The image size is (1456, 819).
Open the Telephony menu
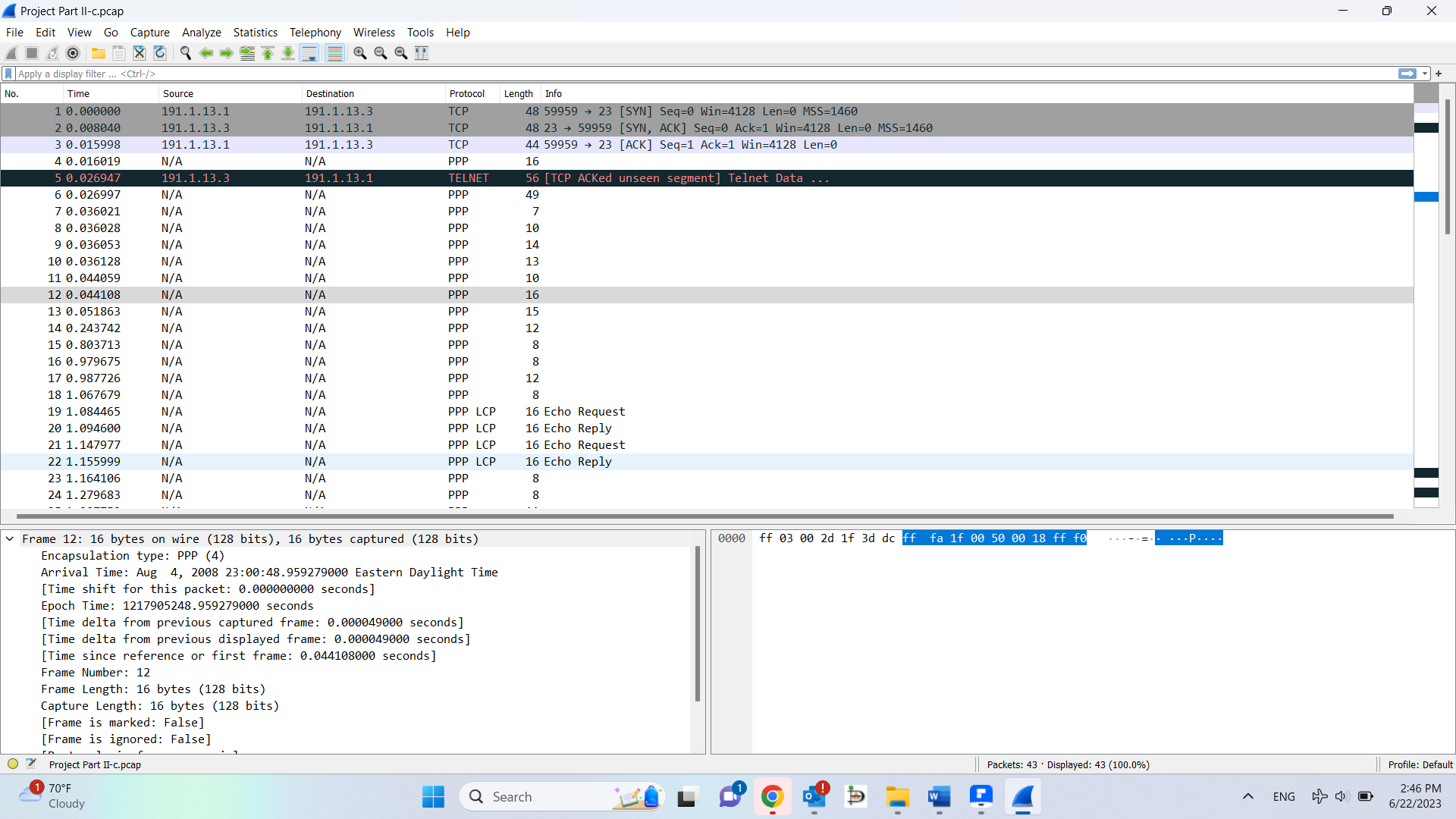[315, 33]
